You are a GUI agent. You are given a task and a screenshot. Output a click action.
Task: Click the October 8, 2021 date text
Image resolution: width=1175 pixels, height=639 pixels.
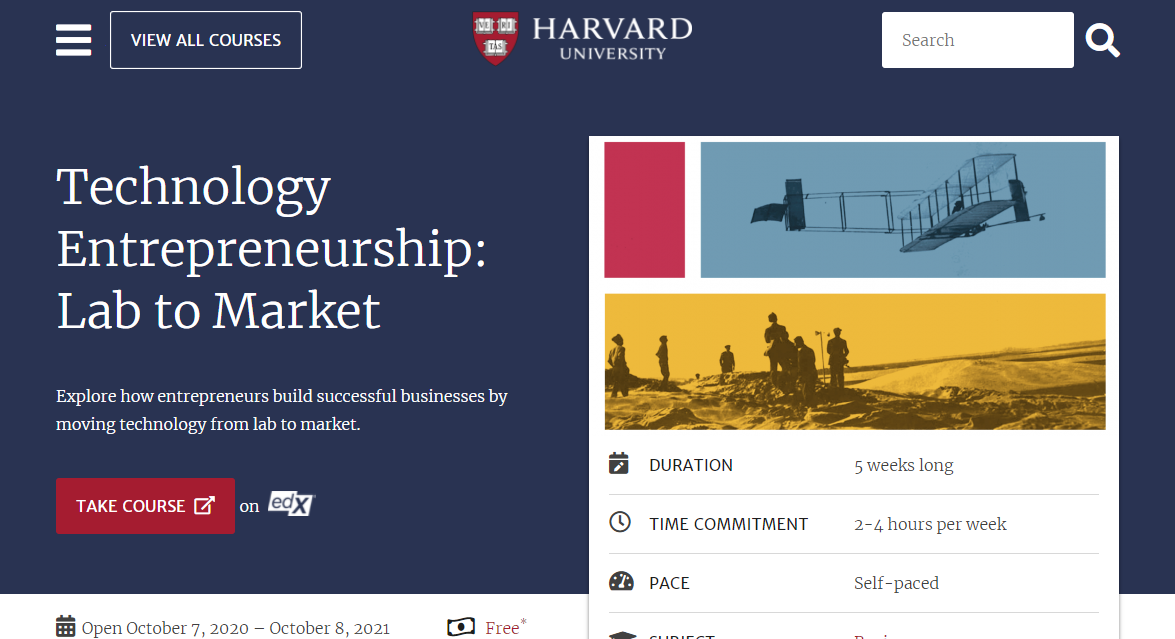[x=329, y=628]
